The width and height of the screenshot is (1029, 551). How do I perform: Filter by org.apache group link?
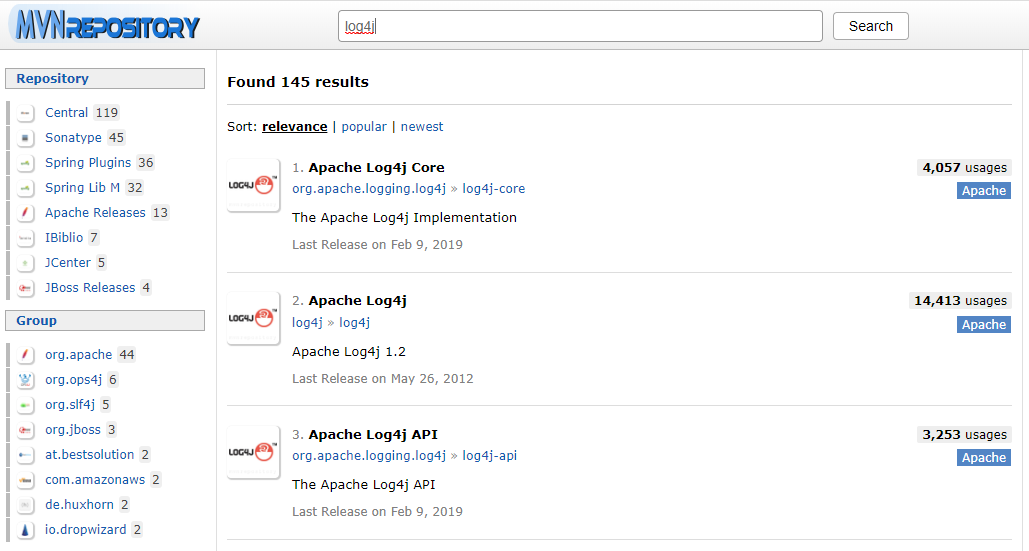coord(79,355)
